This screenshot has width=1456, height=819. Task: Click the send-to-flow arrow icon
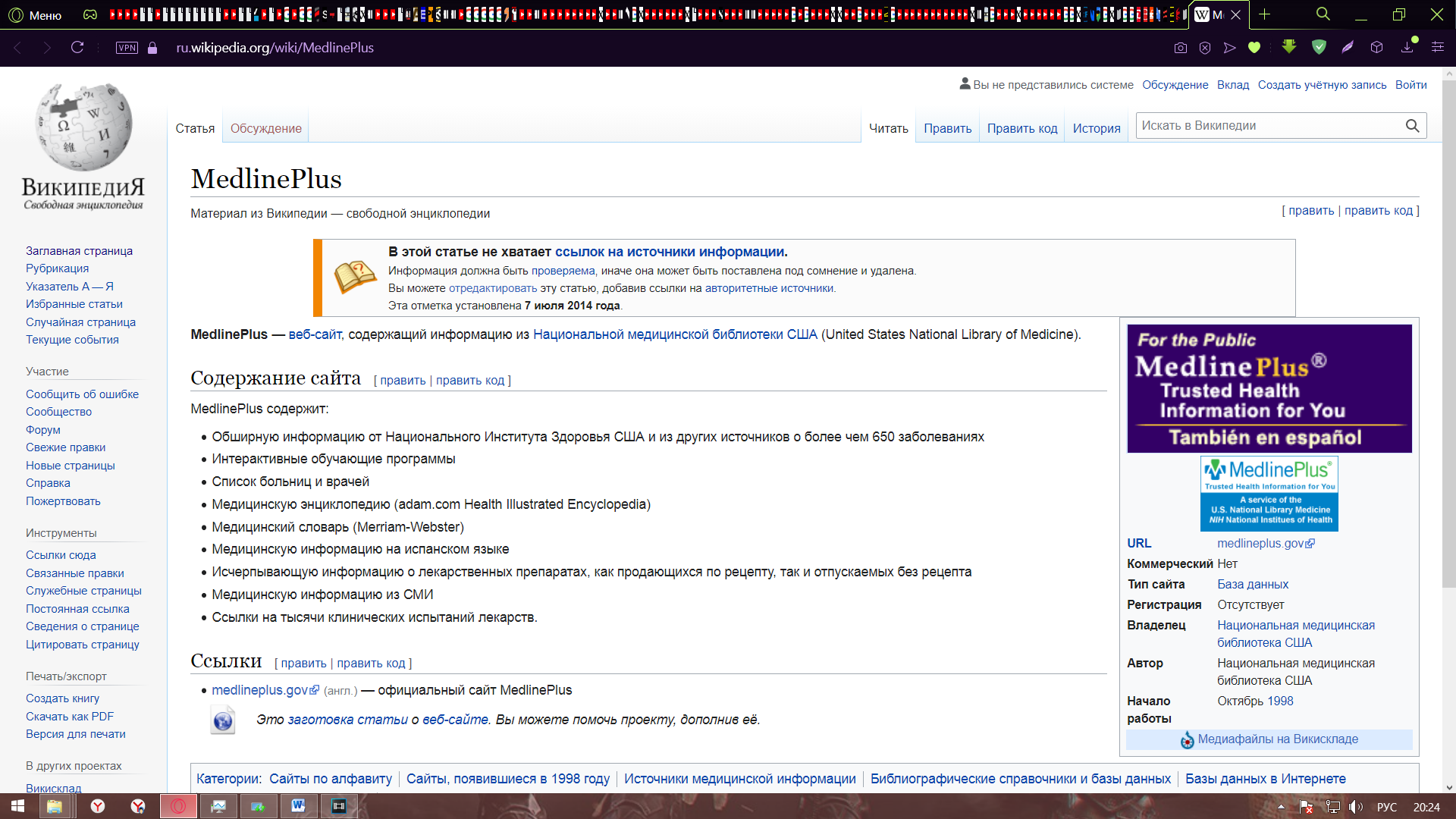click(1230, 48)
